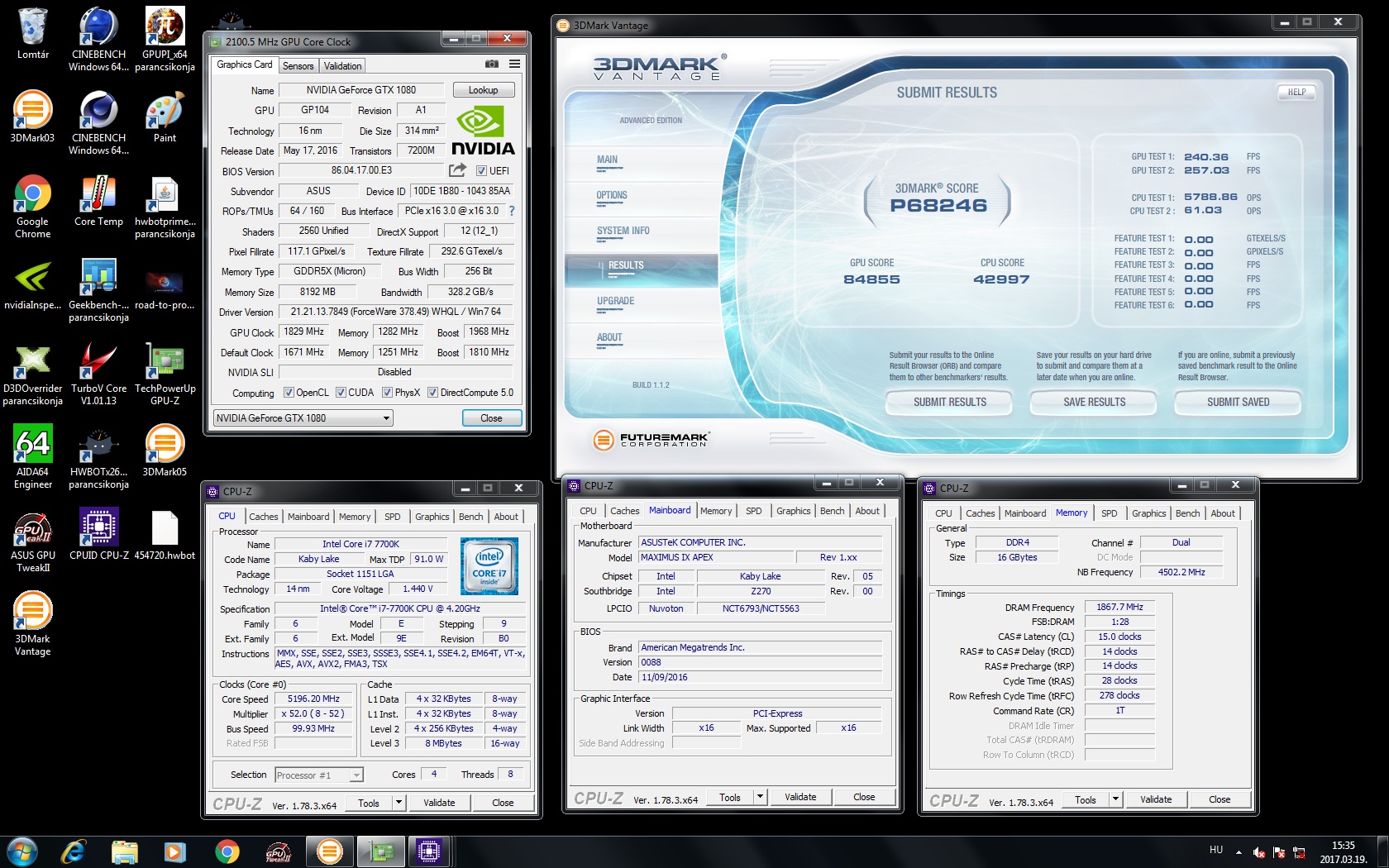Open the Lomtár recycle bin icon
This screenshot has height=868, width=1389.
[x=32, y=33]
